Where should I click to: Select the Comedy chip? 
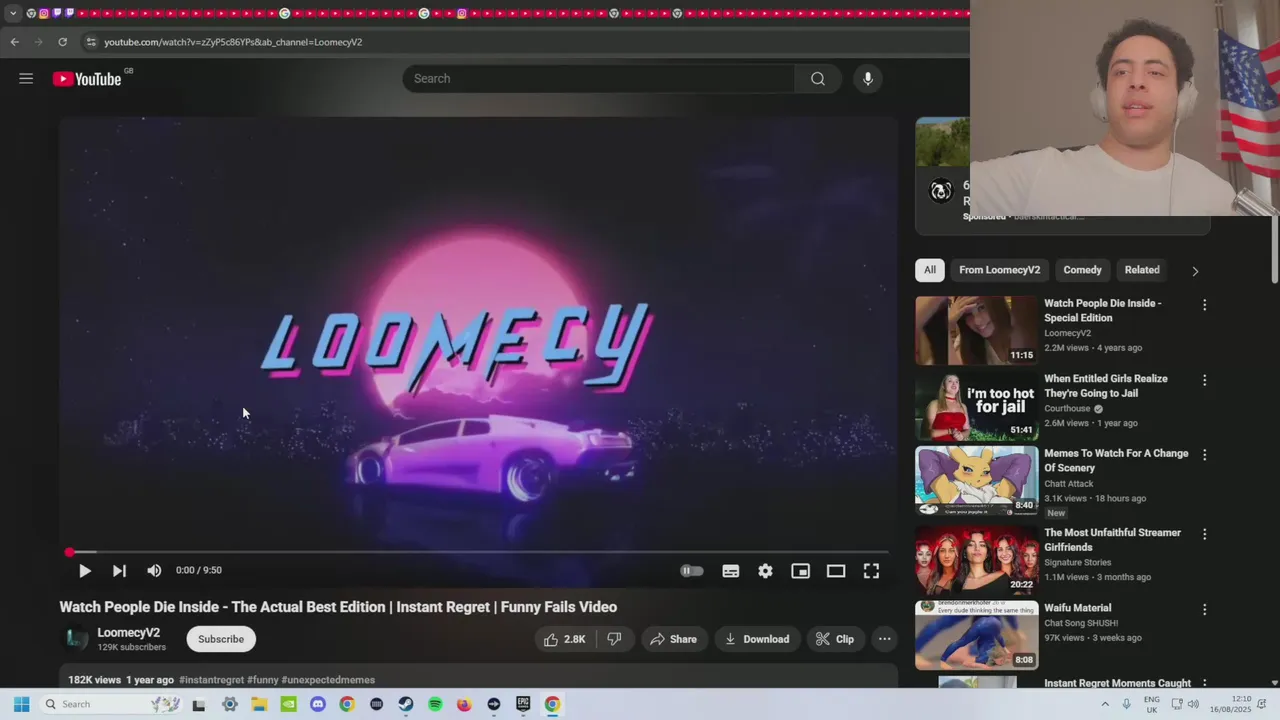1082,270
